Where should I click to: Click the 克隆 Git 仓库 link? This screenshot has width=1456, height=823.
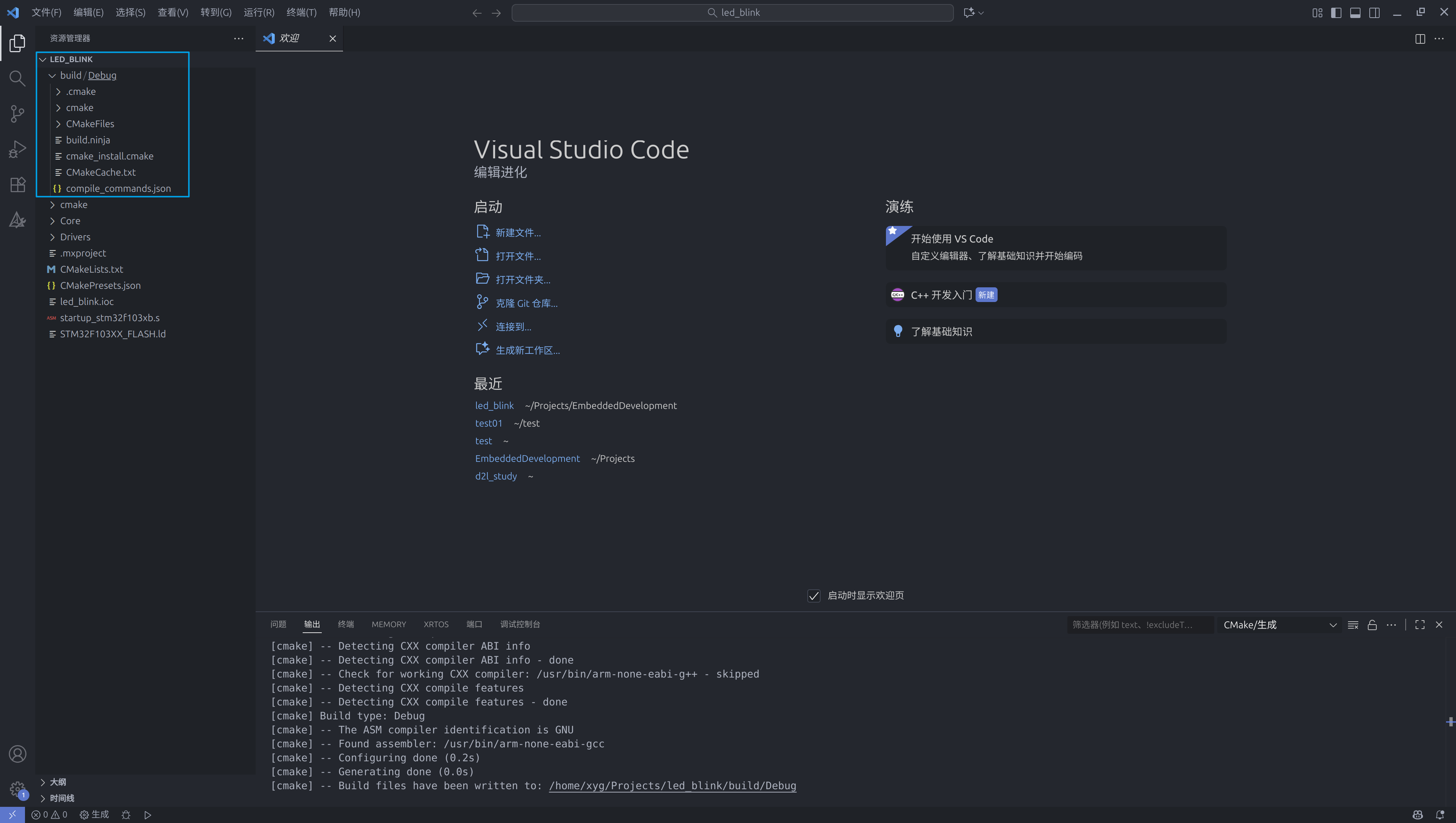click(526, 303)
